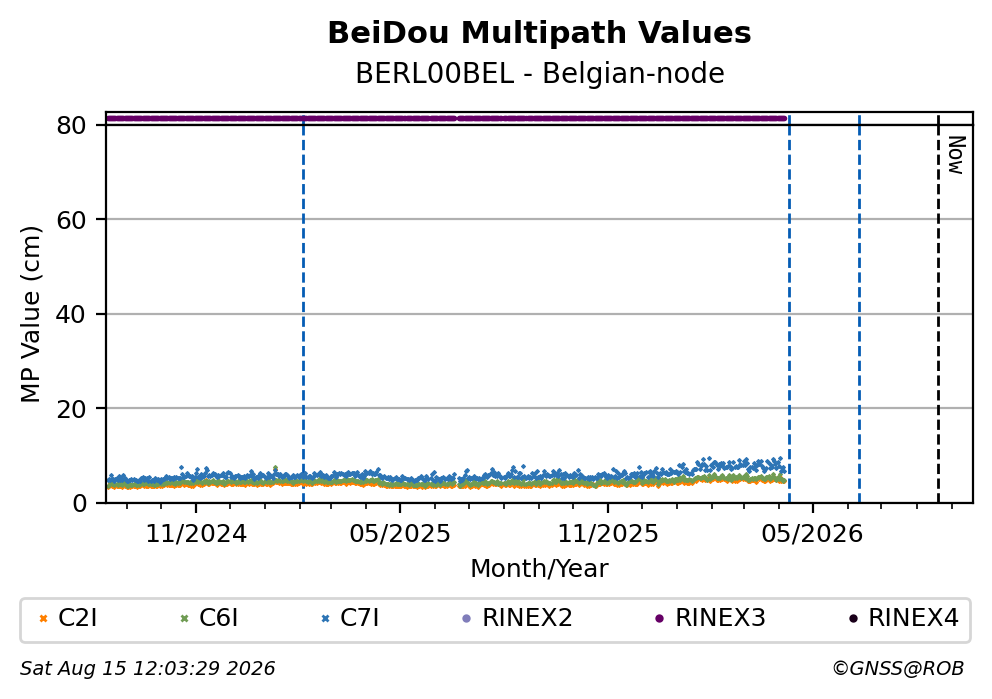Click the 80 y-axis tick label
This screenshot has width=992, height=699.
click(x=71, y=126)
